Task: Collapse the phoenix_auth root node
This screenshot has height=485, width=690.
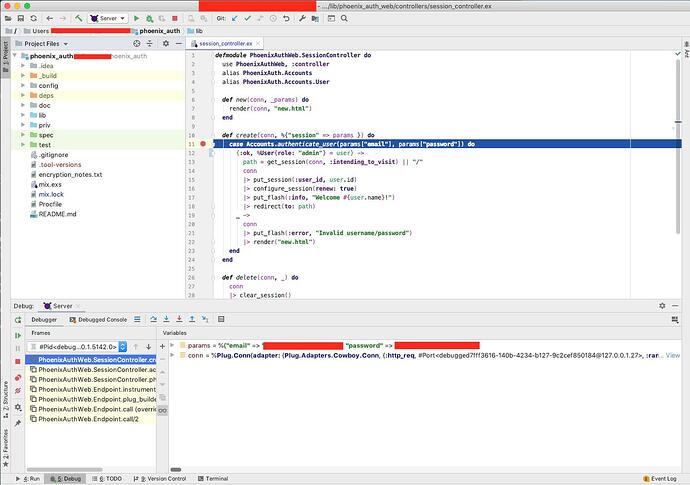Action: pos(16,56)
